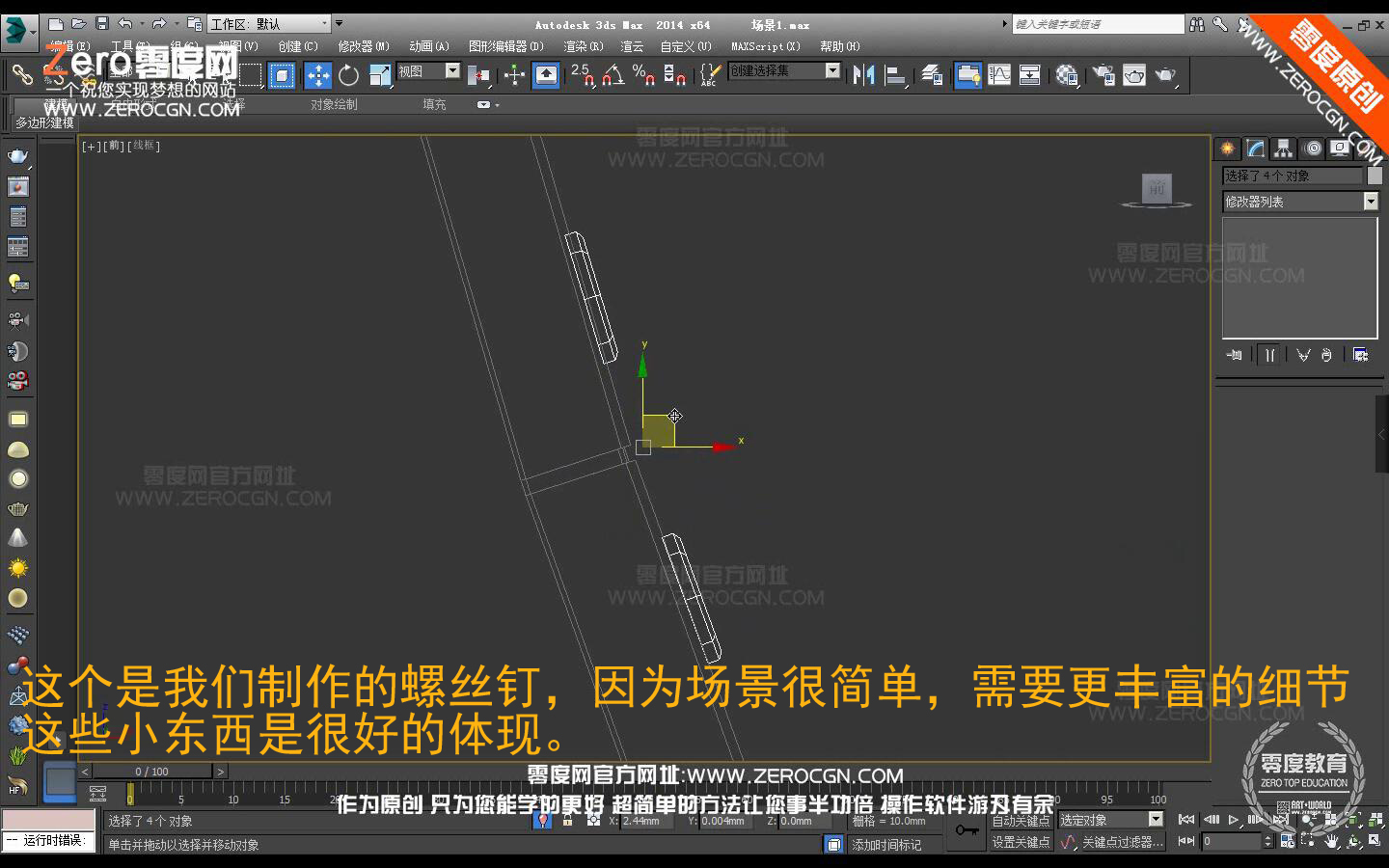Save the scene with the floppy icon
This screenshot has width=1389, height=868.
101,24
